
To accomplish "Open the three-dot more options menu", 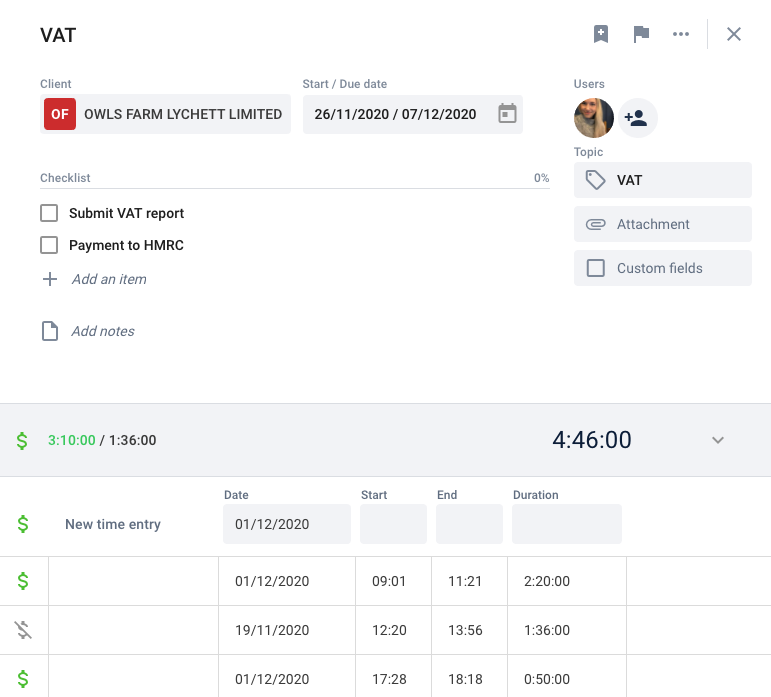I will 681,34.
